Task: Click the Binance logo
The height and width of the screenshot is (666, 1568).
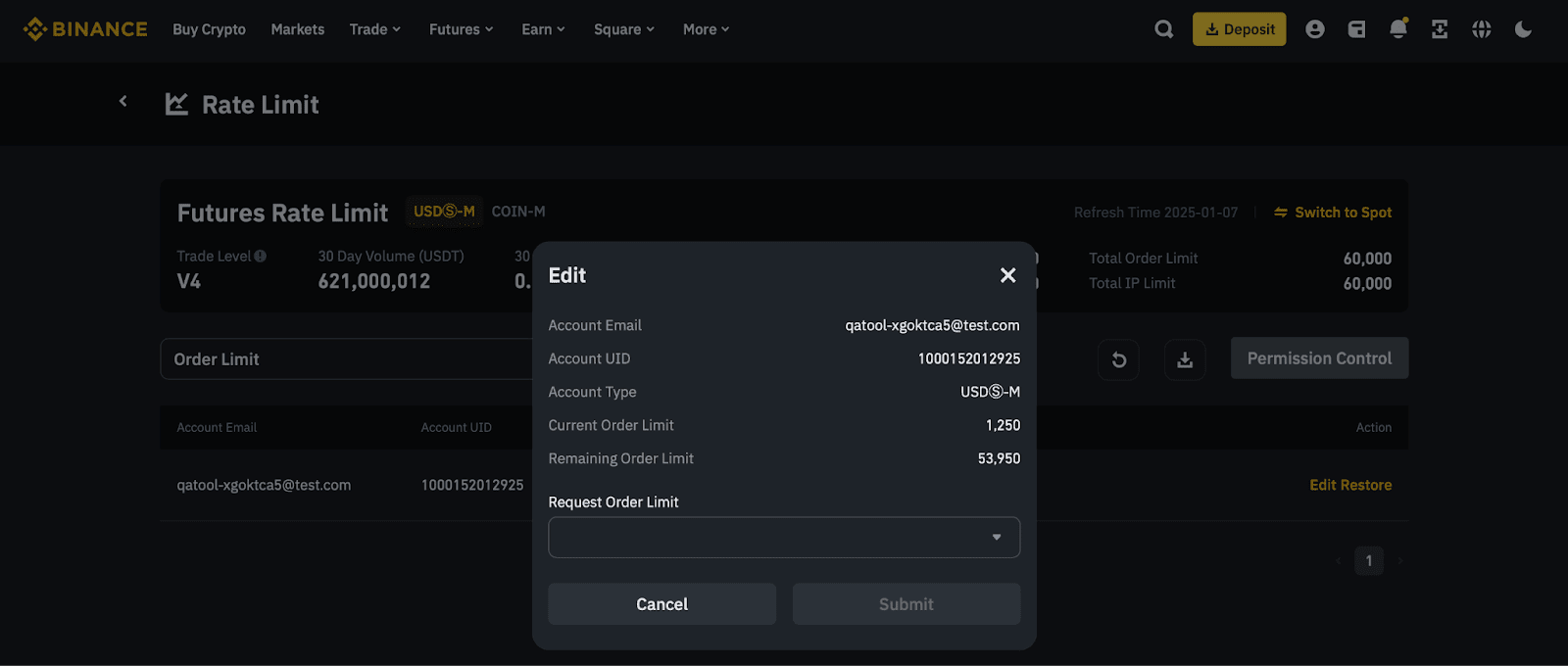Action: tap(85, 29)
